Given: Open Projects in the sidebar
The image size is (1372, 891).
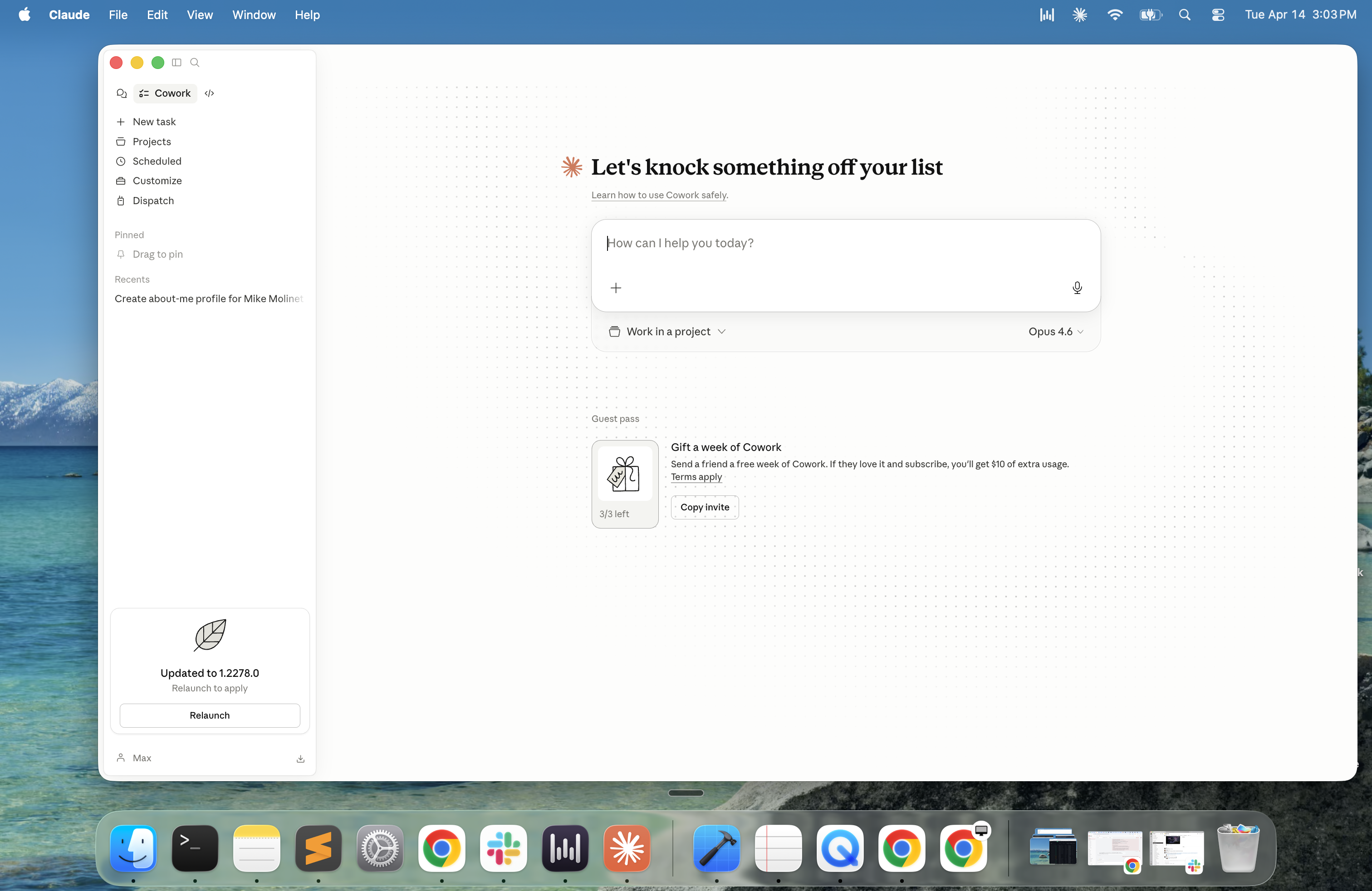Looking at the screenshot, I should tap(151, 141).
